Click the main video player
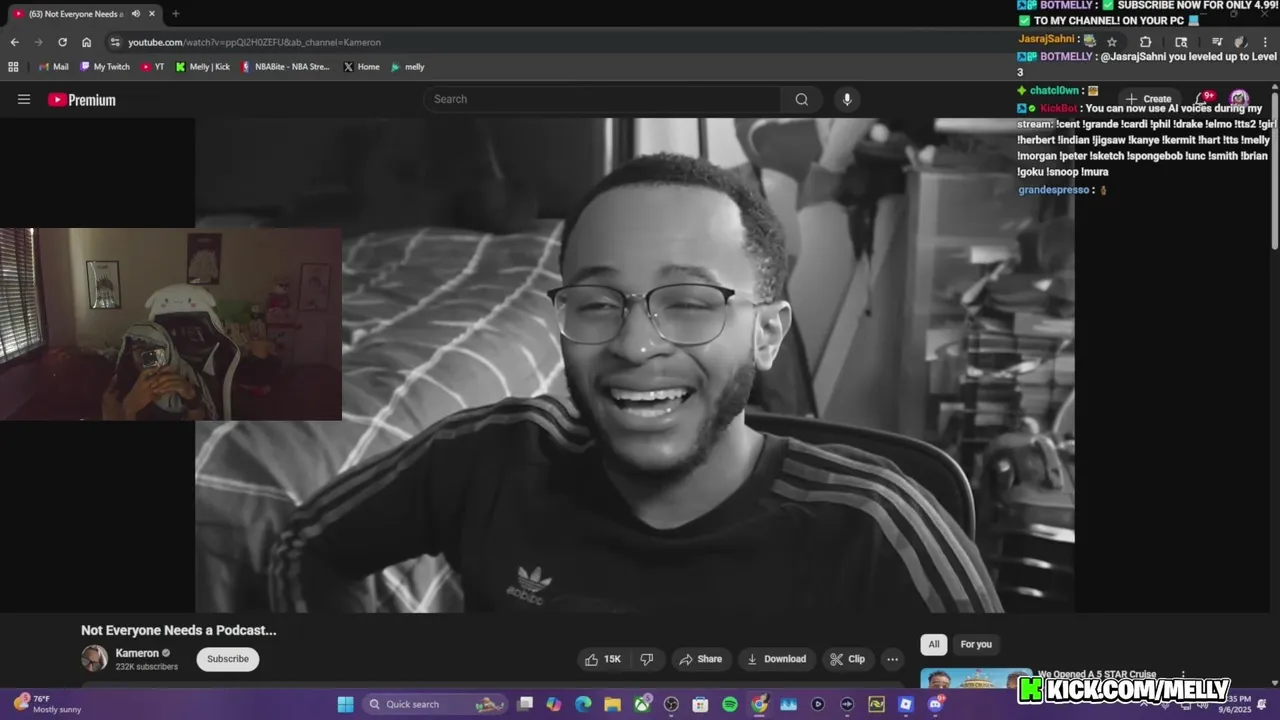The image size is (1280, 720). 635,365
